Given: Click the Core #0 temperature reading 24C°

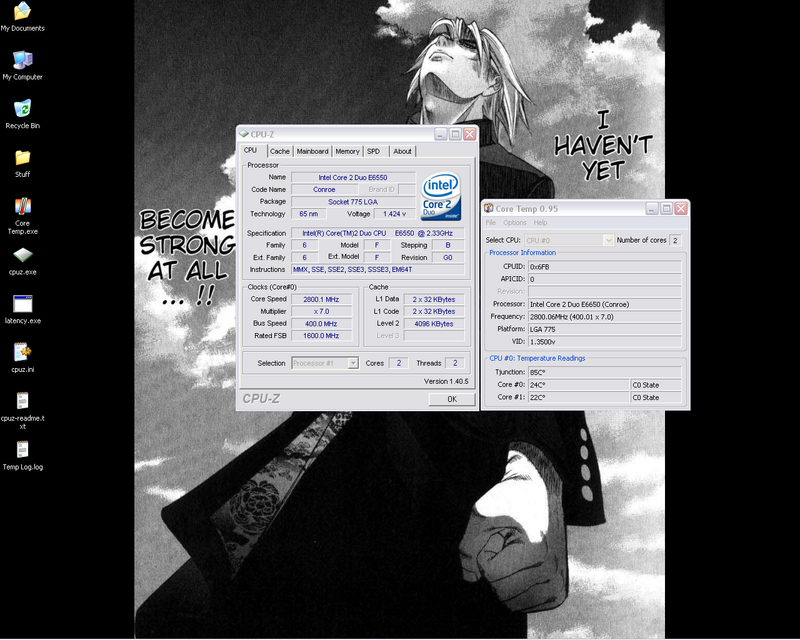Looking at the screenshot, I should (x=579, y=385).
